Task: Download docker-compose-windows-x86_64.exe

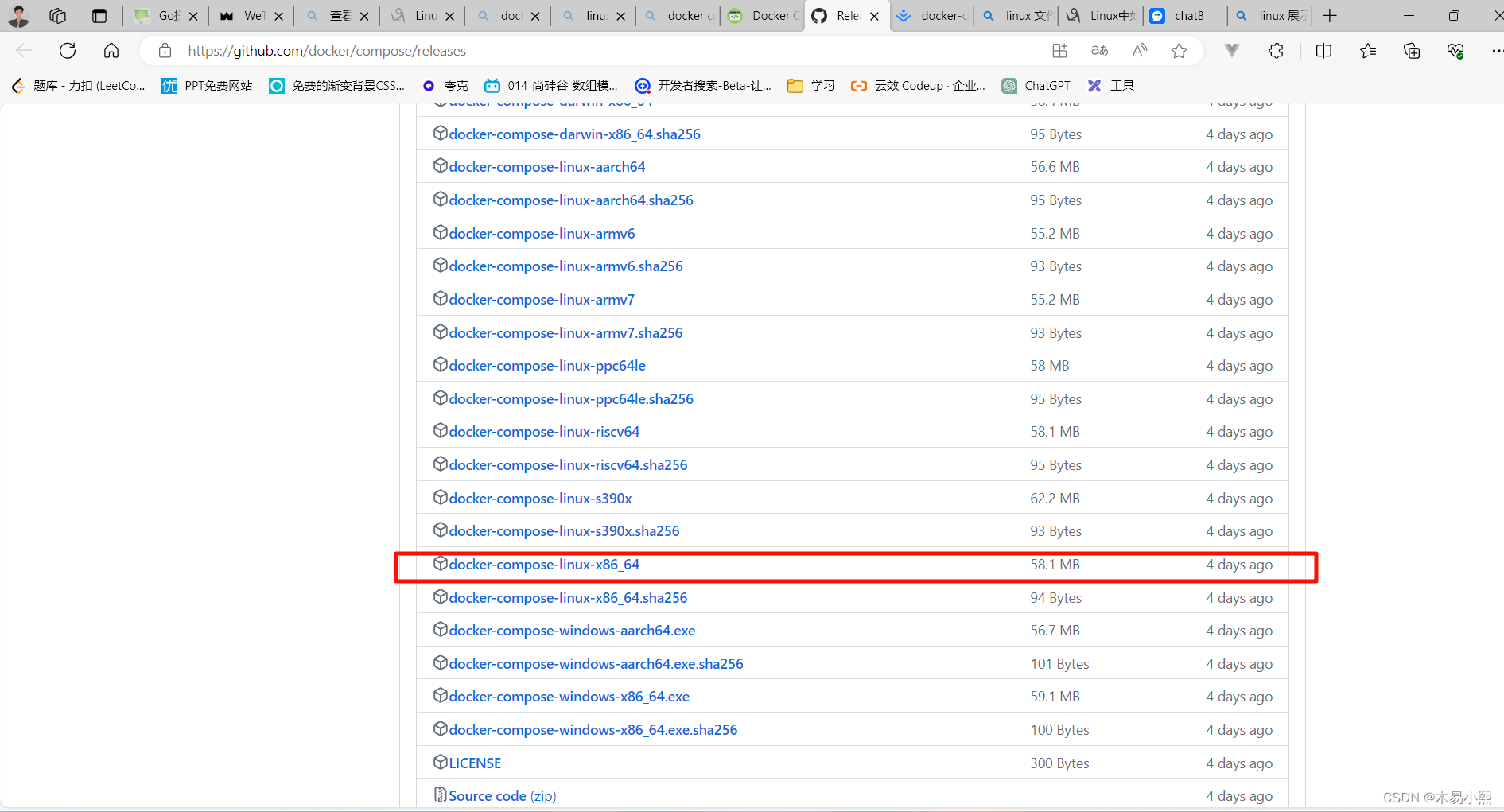Action: pyautogui.click(x=569, y=697)
